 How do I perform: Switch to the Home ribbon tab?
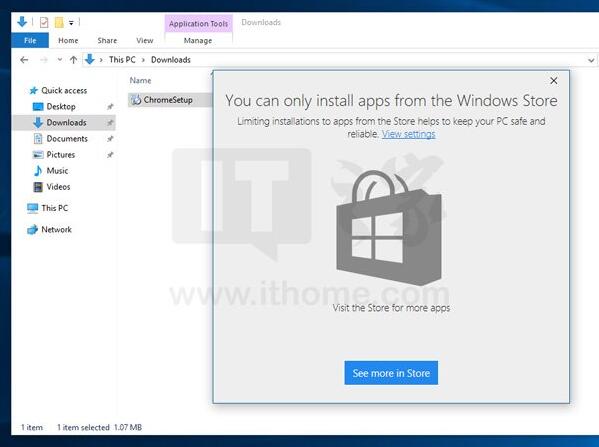click(68, 40)
